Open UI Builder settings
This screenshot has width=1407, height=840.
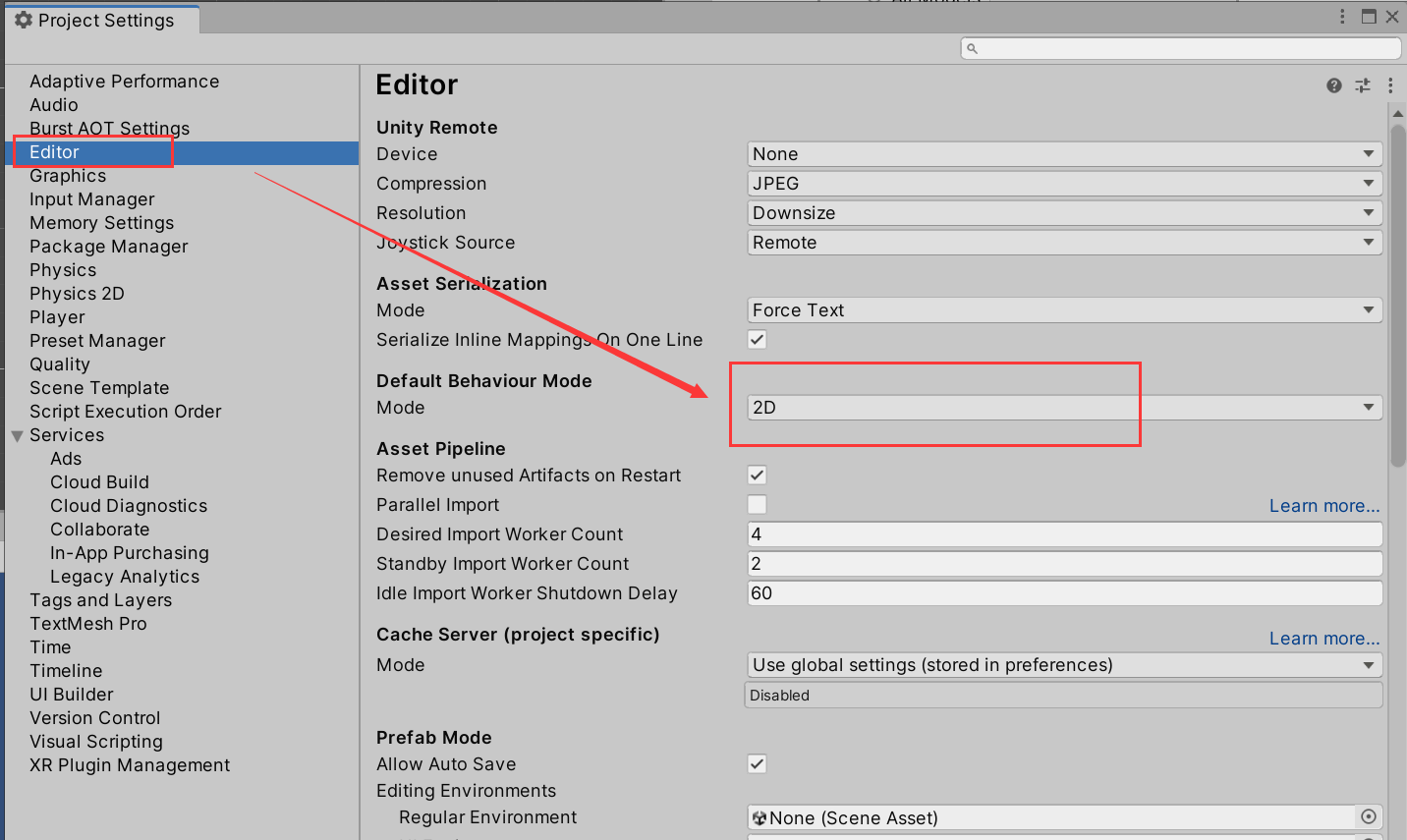point(72,695)
